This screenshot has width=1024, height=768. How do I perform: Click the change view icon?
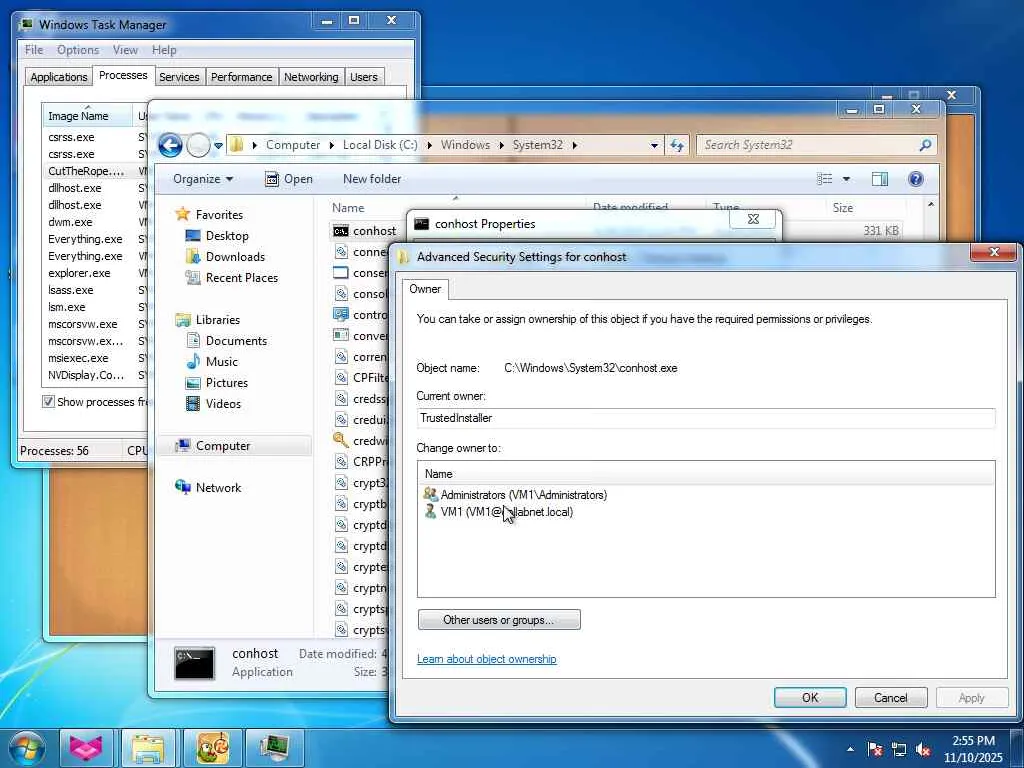[x=825, y=179]
